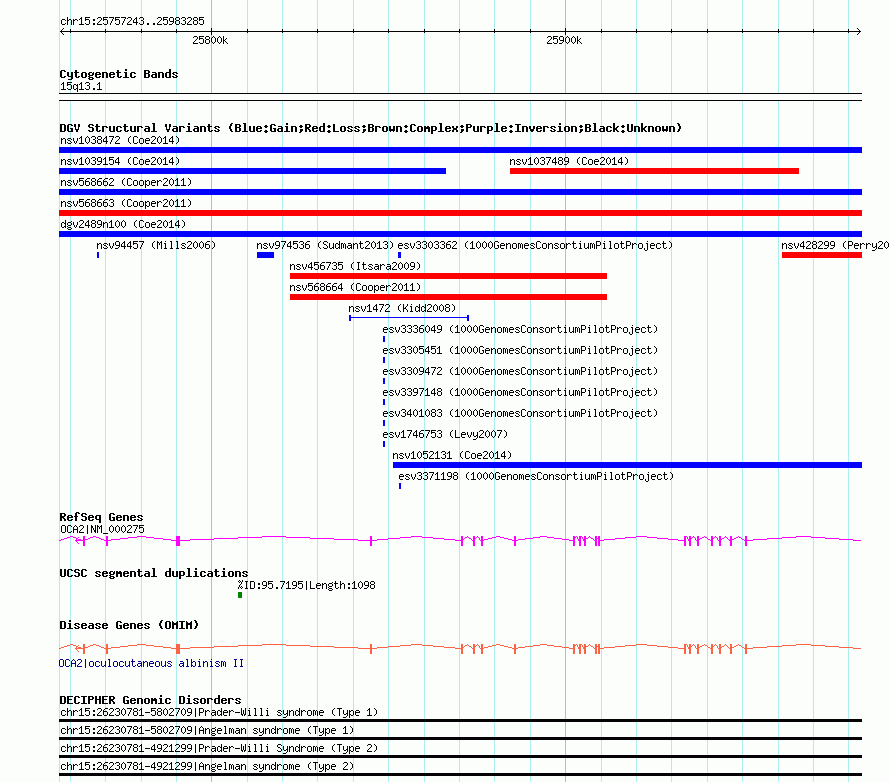Click the UCSC segmental duplications track title
The image size is (890, 782).
click(x=154, y=573)
